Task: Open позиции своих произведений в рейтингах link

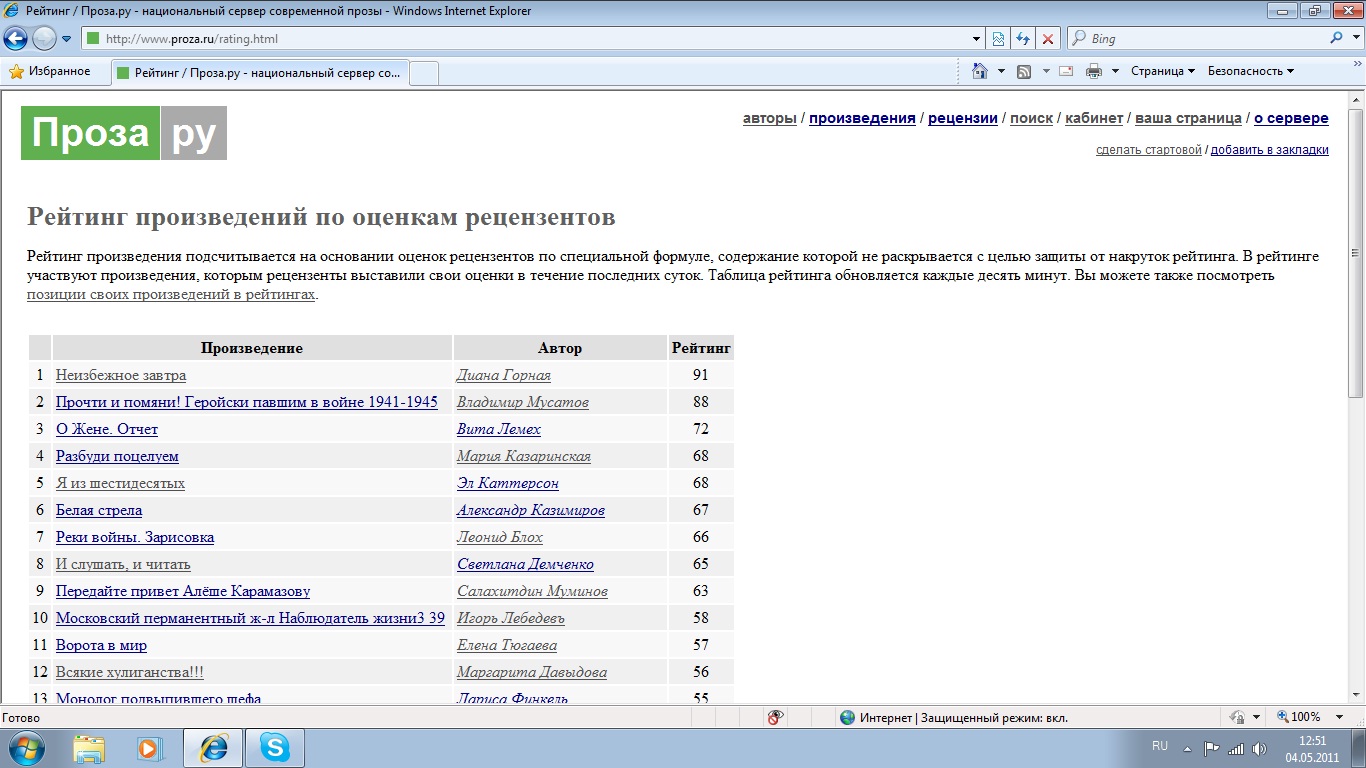Action: pos(171,295)
